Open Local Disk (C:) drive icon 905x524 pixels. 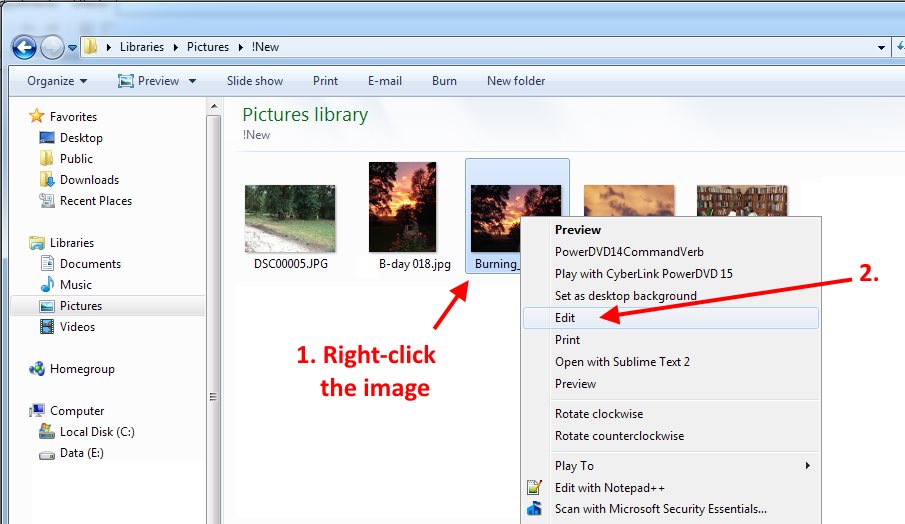coord(46,432)
